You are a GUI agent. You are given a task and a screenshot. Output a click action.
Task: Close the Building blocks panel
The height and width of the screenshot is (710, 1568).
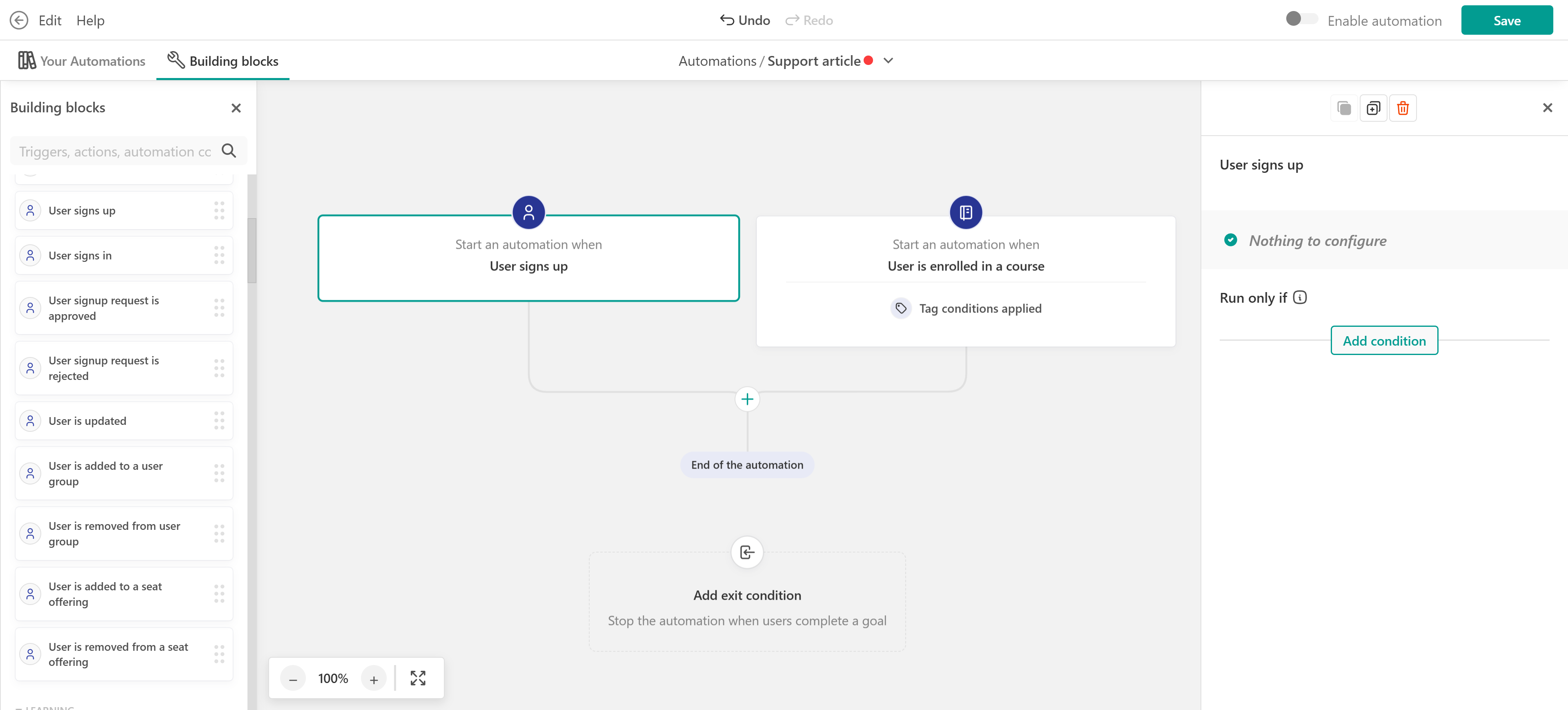[236, 108]
